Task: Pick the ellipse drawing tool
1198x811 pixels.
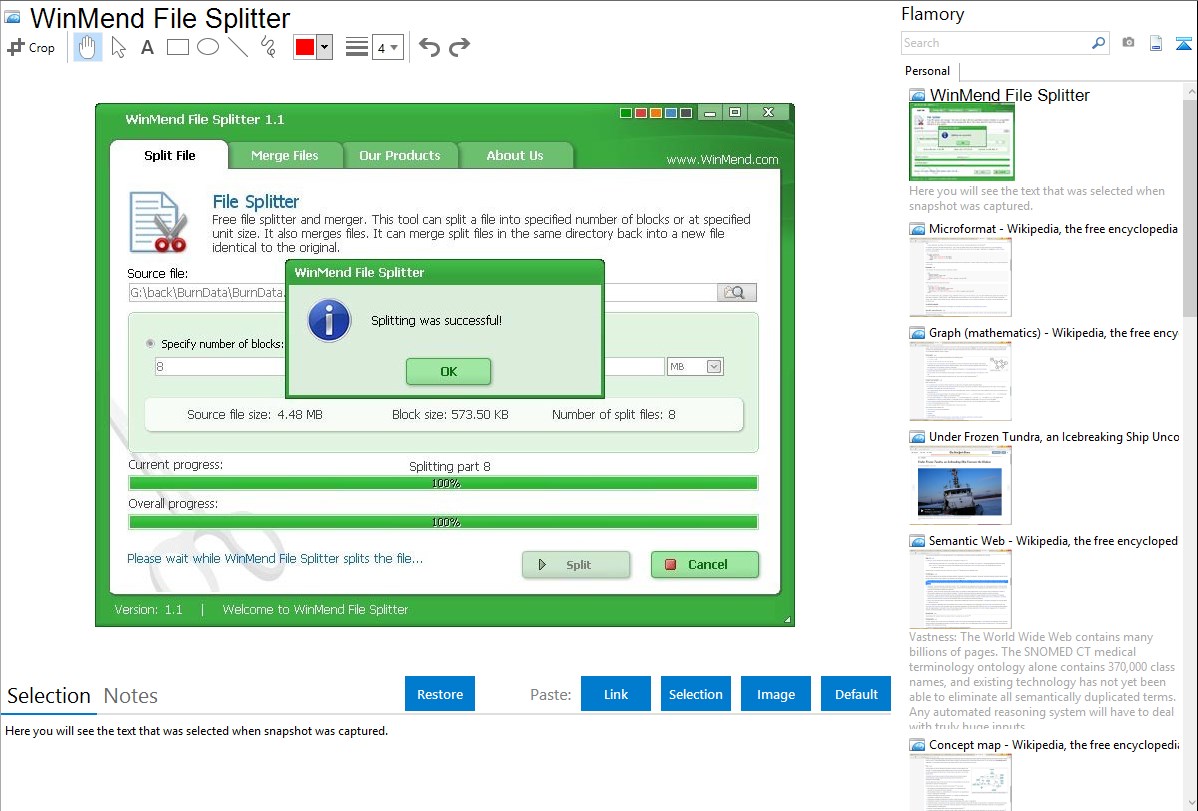Action: coord(208,47)
